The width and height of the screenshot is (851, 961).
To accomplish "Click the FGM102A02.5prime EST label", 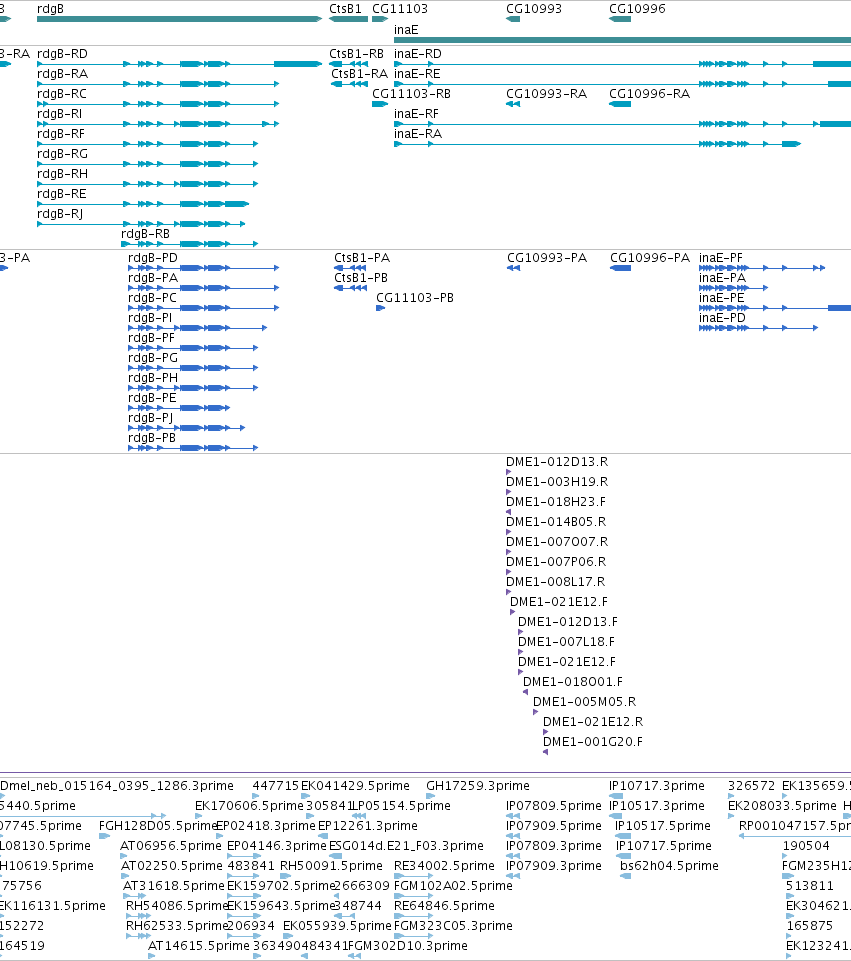I will tap(453, 886).
